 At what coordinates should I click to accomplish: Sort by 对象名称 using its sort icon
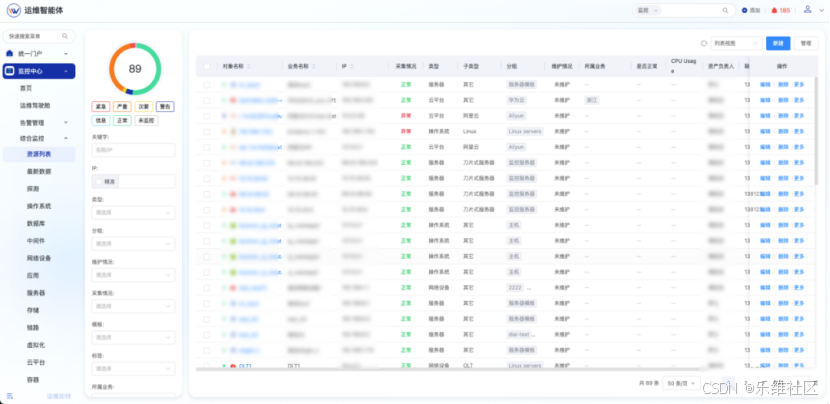coord(249,66)
